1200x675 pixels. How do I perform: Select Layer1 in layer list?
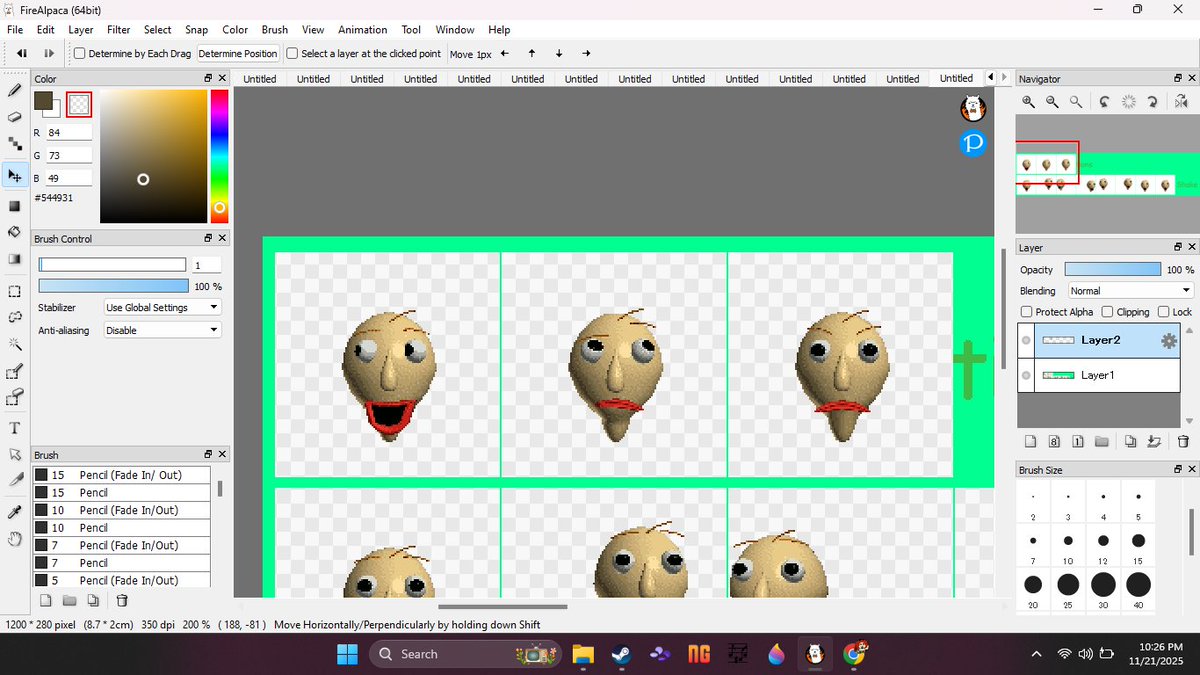click(x=1106, y=375)
